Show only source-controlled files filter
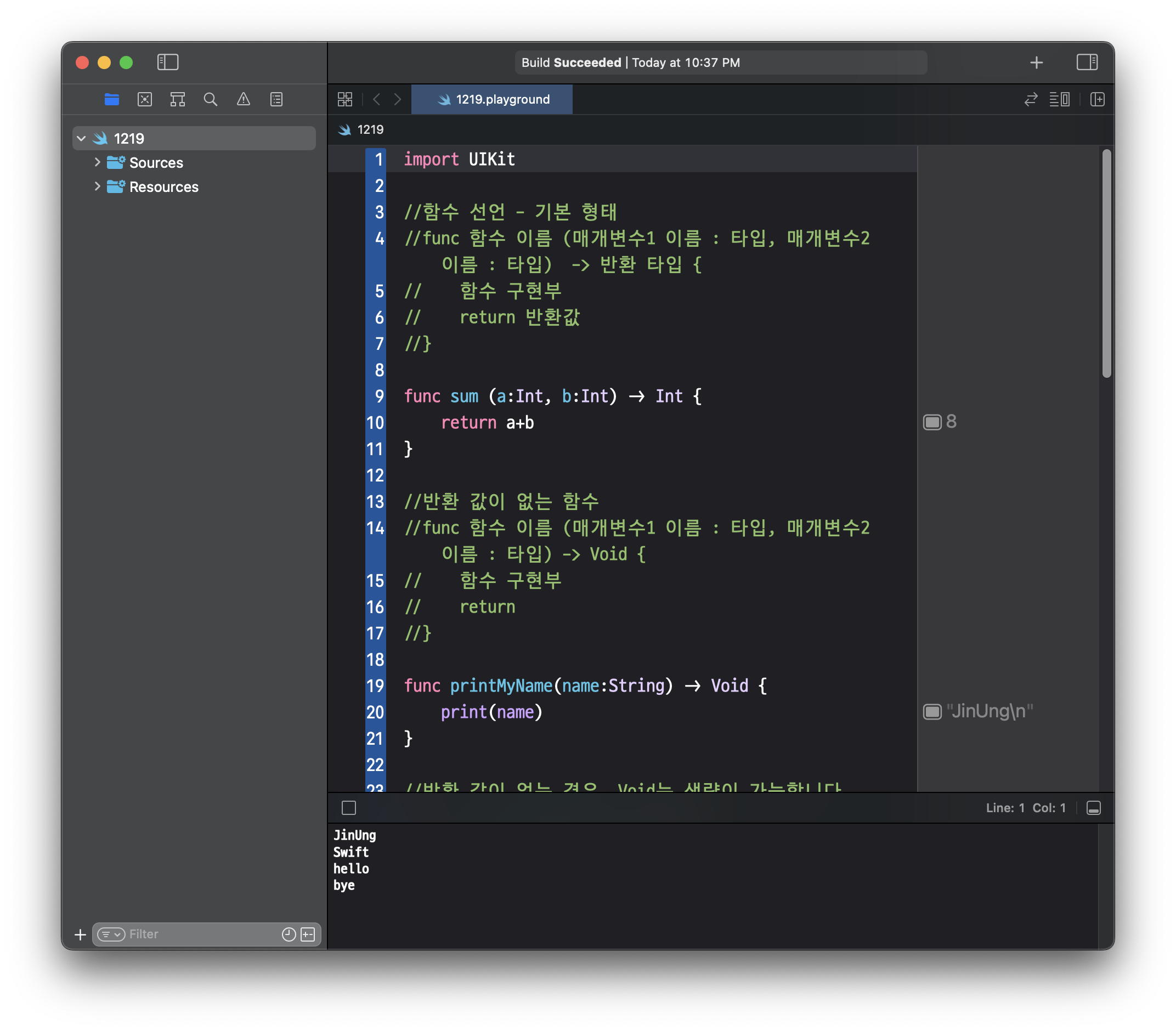The width and height of the screenshot is (1176, 1031). [308, 934]
